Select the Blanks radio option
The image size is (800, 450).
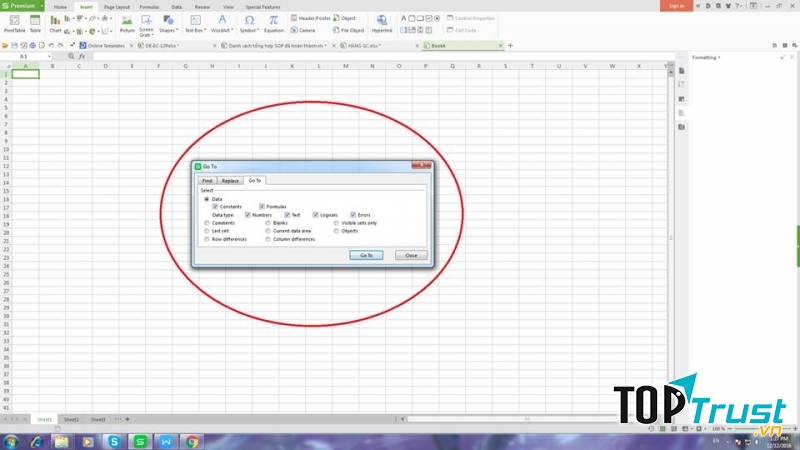[268, 223]
